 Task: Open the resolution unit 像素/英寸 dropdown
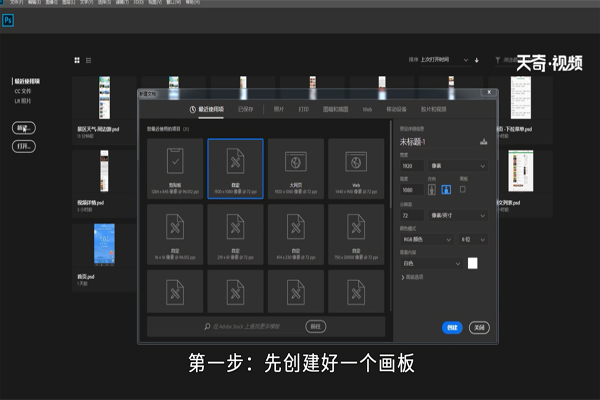tap(458, 216)
